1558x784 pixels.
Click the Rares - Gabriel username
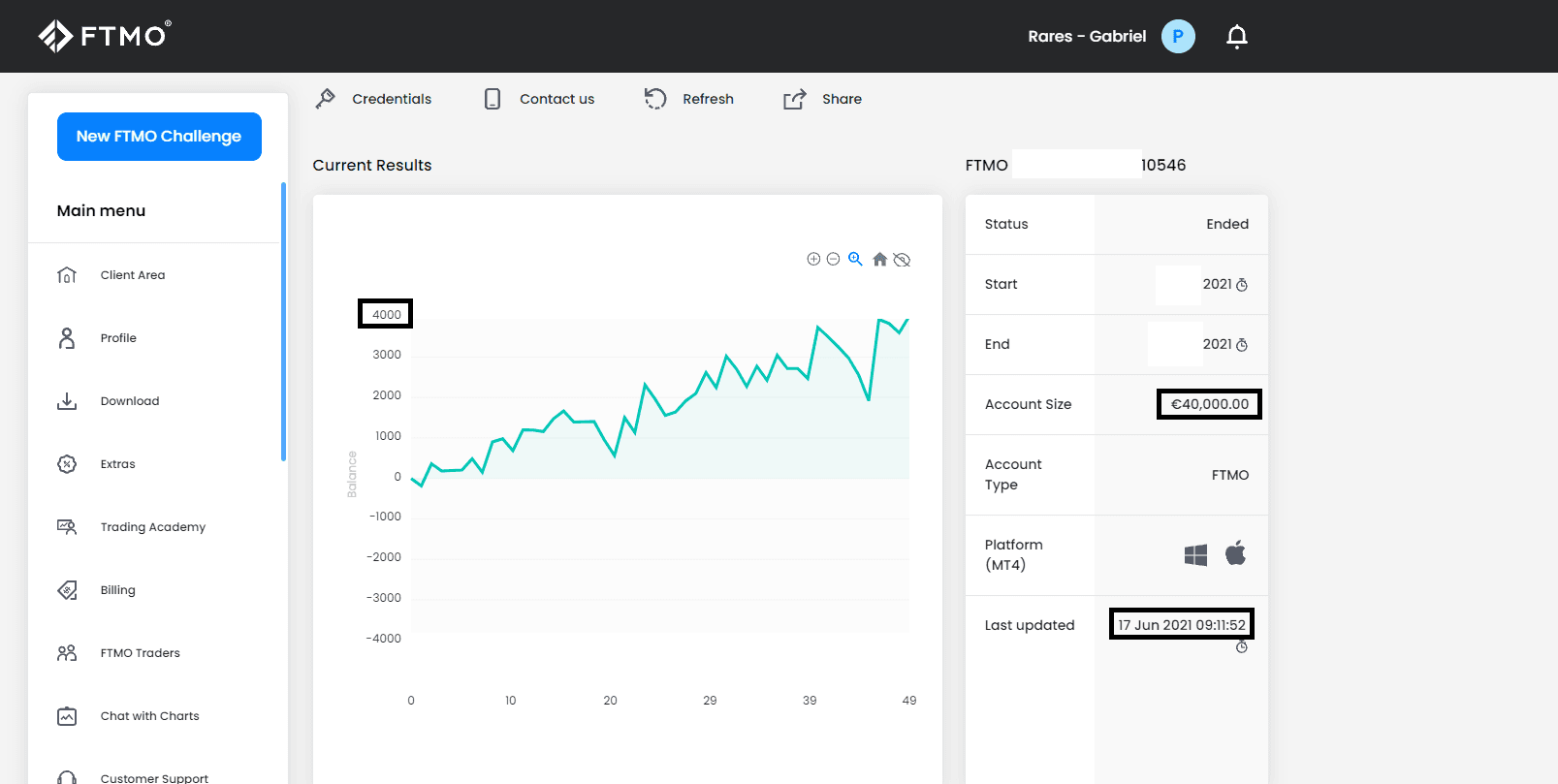(x=1087, y=36)
